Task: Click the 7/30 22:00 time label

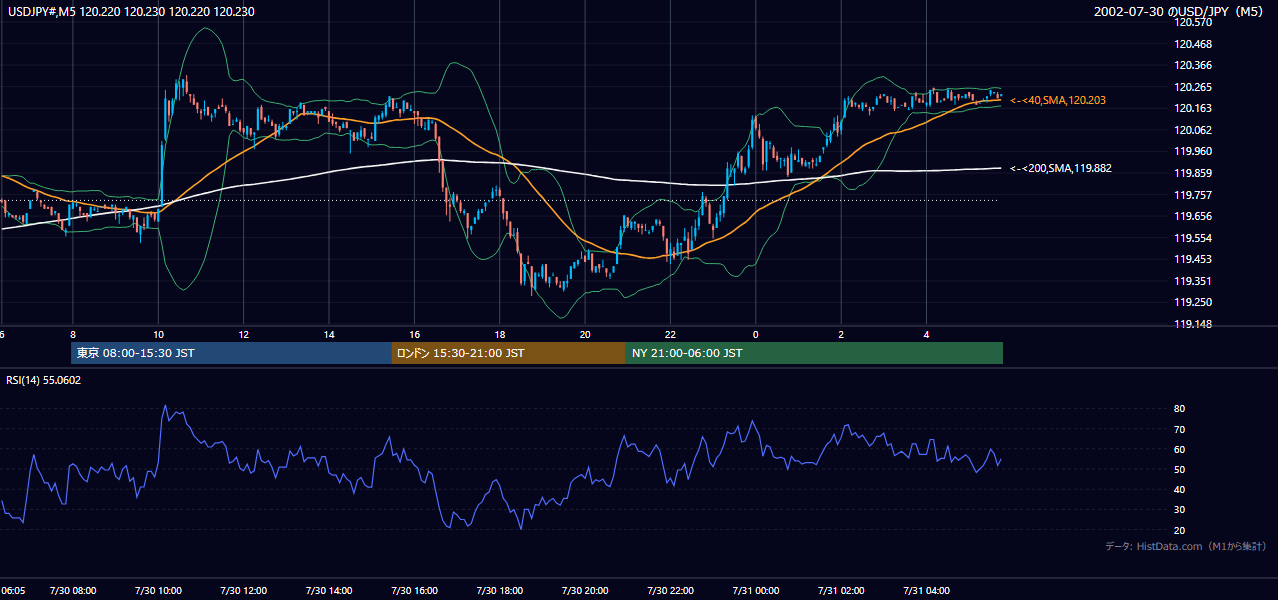Action: (670, 591)
